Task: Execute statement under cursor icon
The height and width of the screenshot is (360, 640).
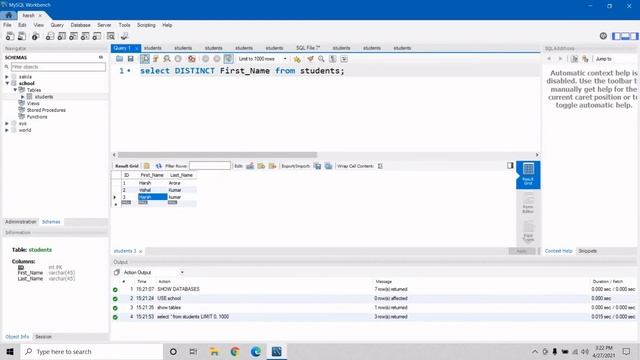Action: click(156, 59)
